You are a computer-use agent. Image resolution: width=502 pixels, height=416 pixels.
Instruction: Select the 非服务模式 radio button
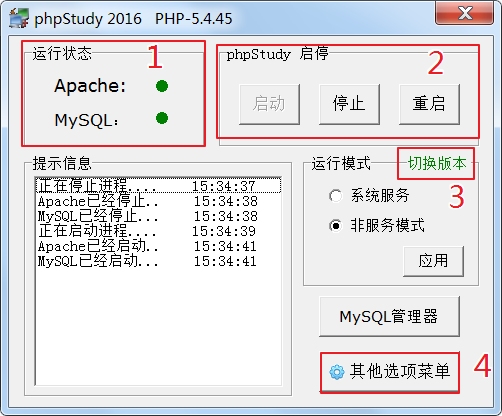(x=335, y=226)
